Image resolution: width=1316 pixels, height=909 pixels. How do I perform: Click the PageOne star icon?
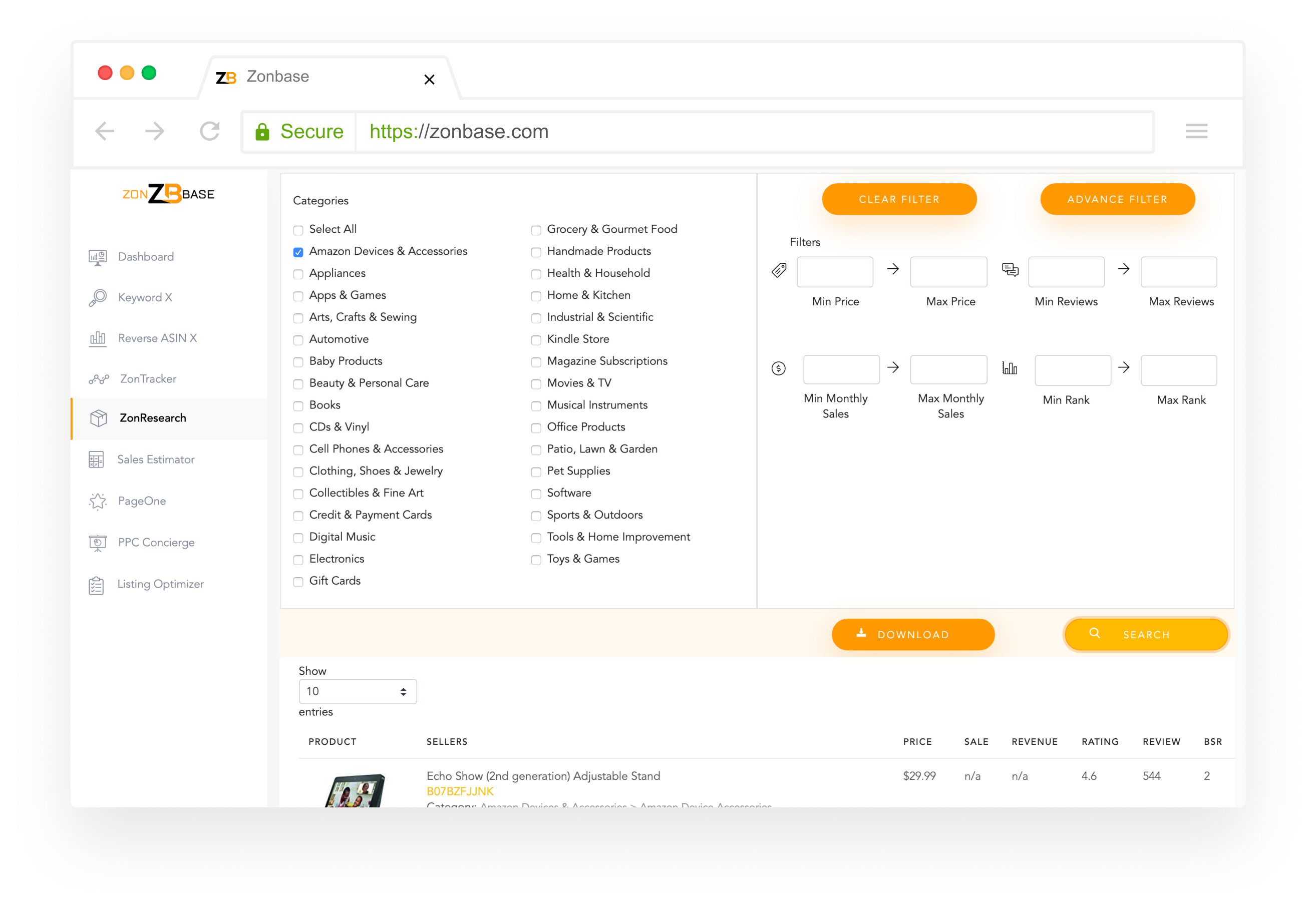coord(98,501)
